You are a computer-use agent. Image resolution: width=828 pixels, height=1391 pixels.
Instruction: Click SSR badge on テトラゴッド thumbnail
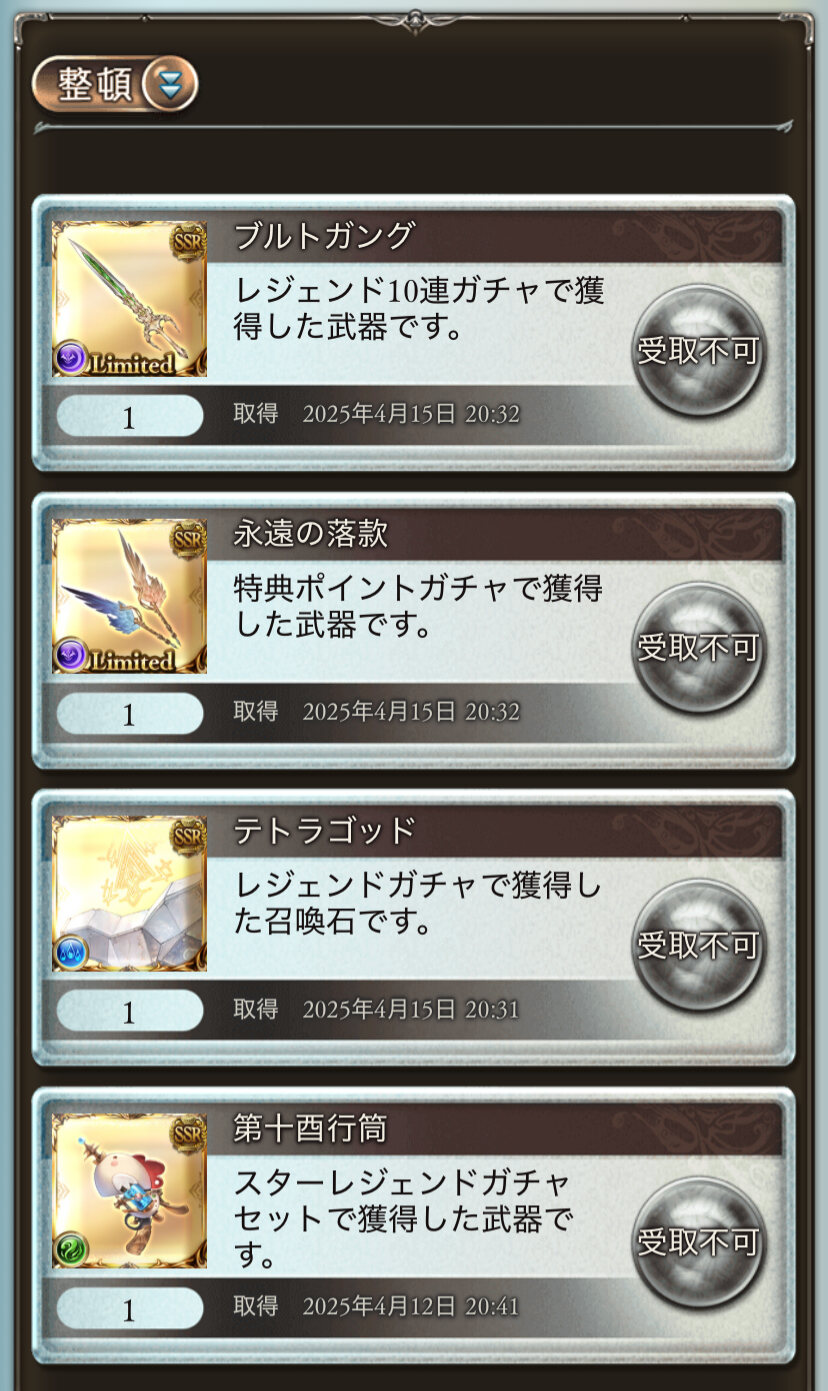click(187, 834)
